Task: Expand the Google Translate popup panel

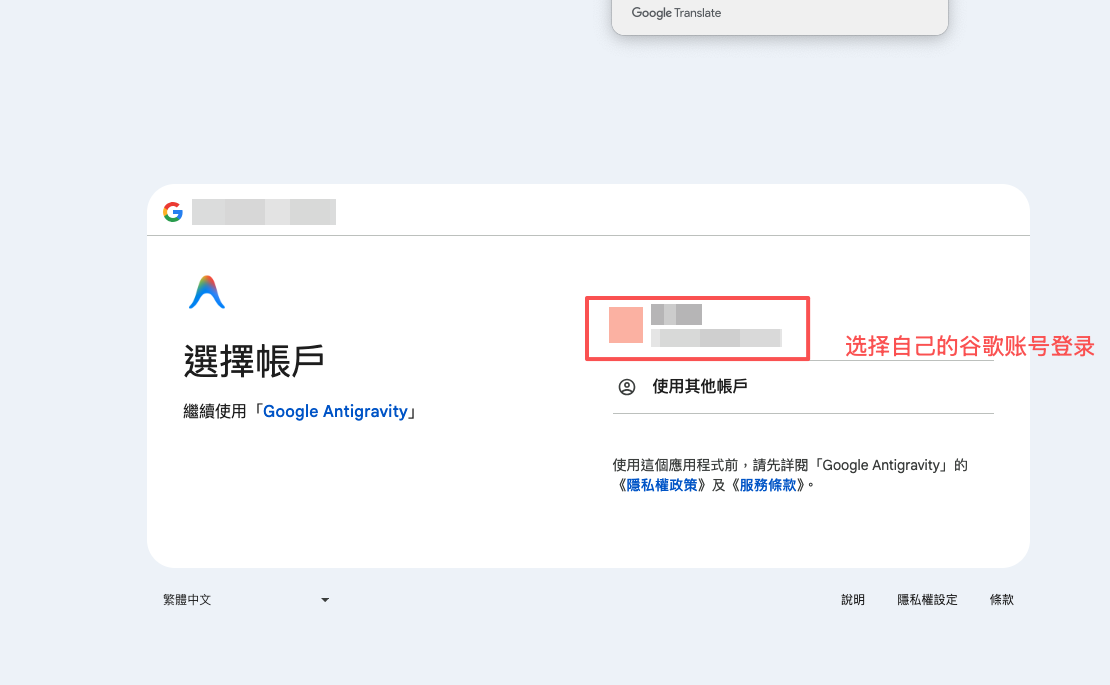Action: pos(778,12)
